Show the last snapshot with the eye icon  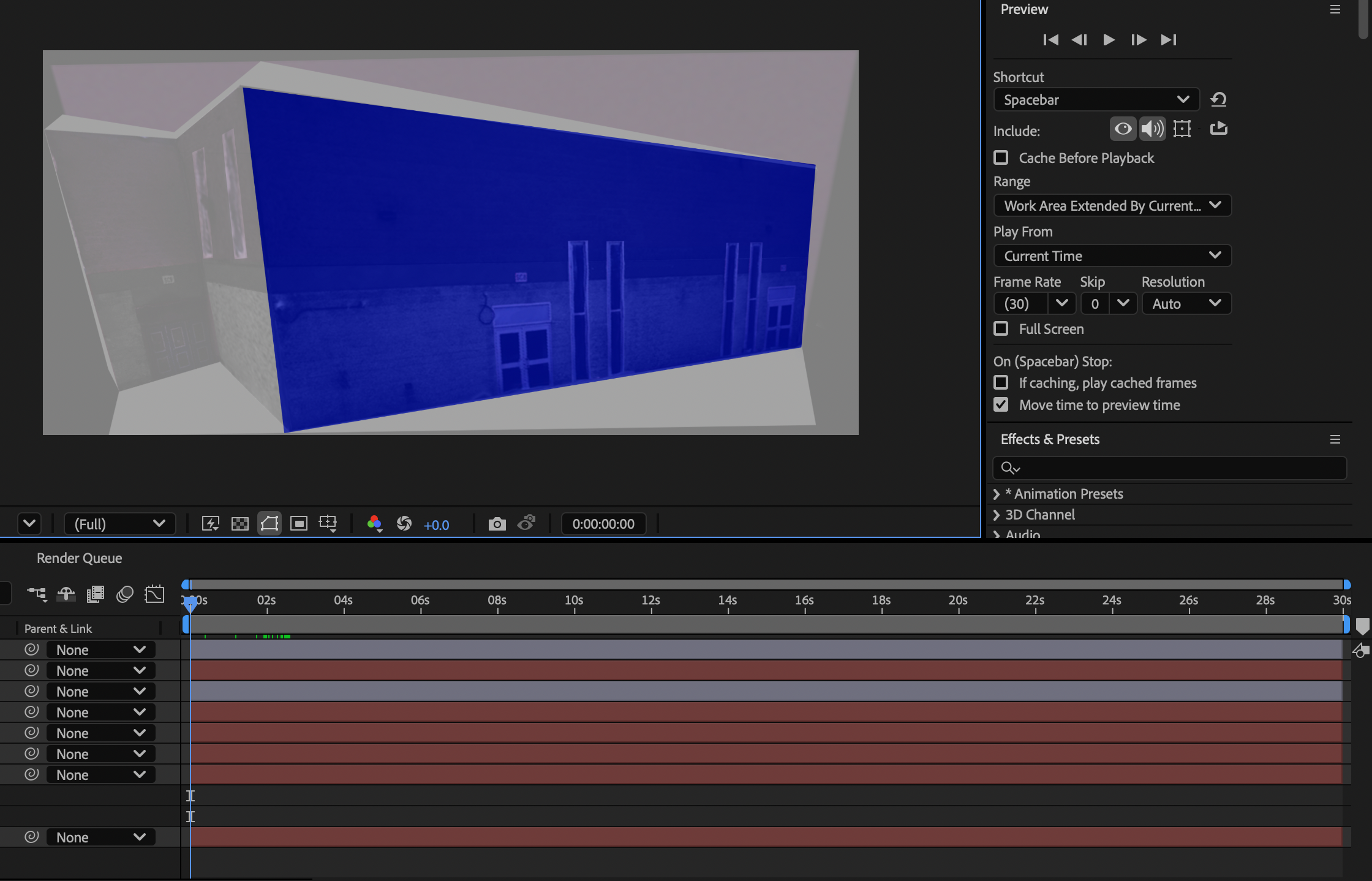[526, 524]
